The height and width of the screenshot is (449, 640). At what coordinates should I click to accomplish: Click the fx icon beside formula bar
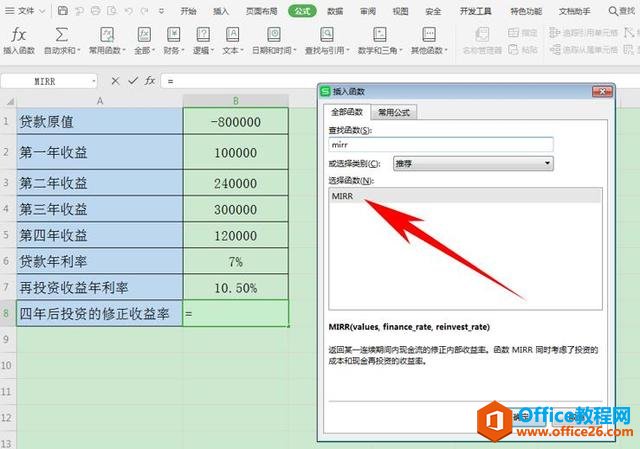150,81
